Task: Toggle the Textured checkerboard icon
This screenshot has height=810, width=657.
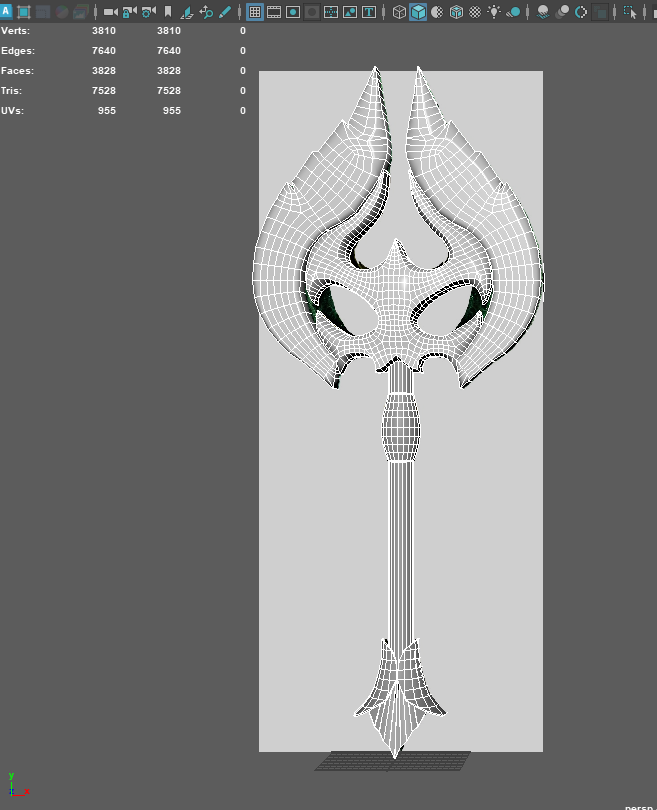Action: (x=475, y=12)
